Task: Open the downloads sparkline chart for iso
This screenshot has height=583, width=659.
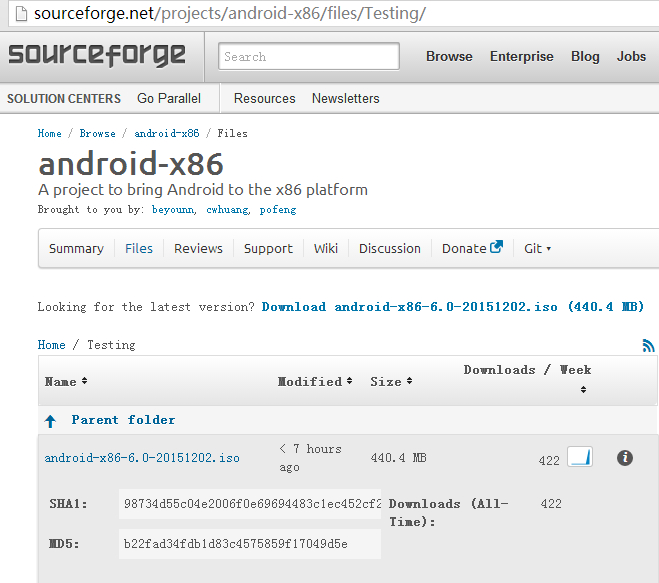Action: coord(580,456)
